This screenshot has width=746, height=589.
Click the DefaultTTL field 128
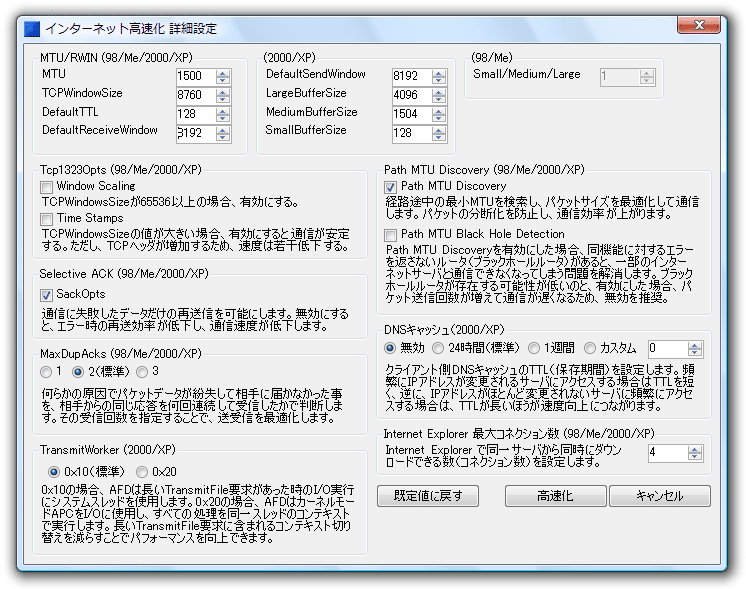[196, 115]
